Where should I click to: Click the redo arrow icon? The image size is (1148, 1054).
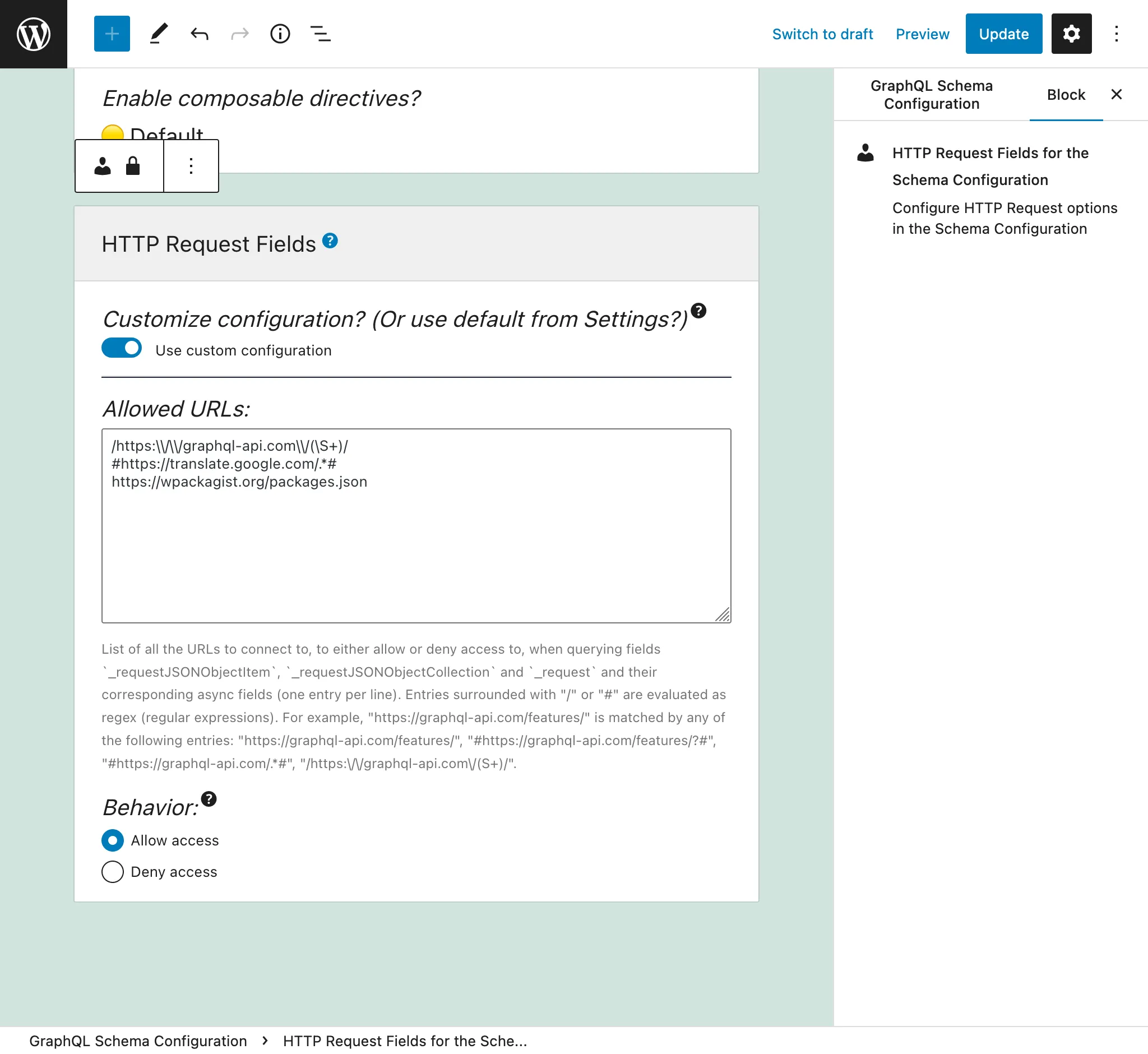pos(240,33)
